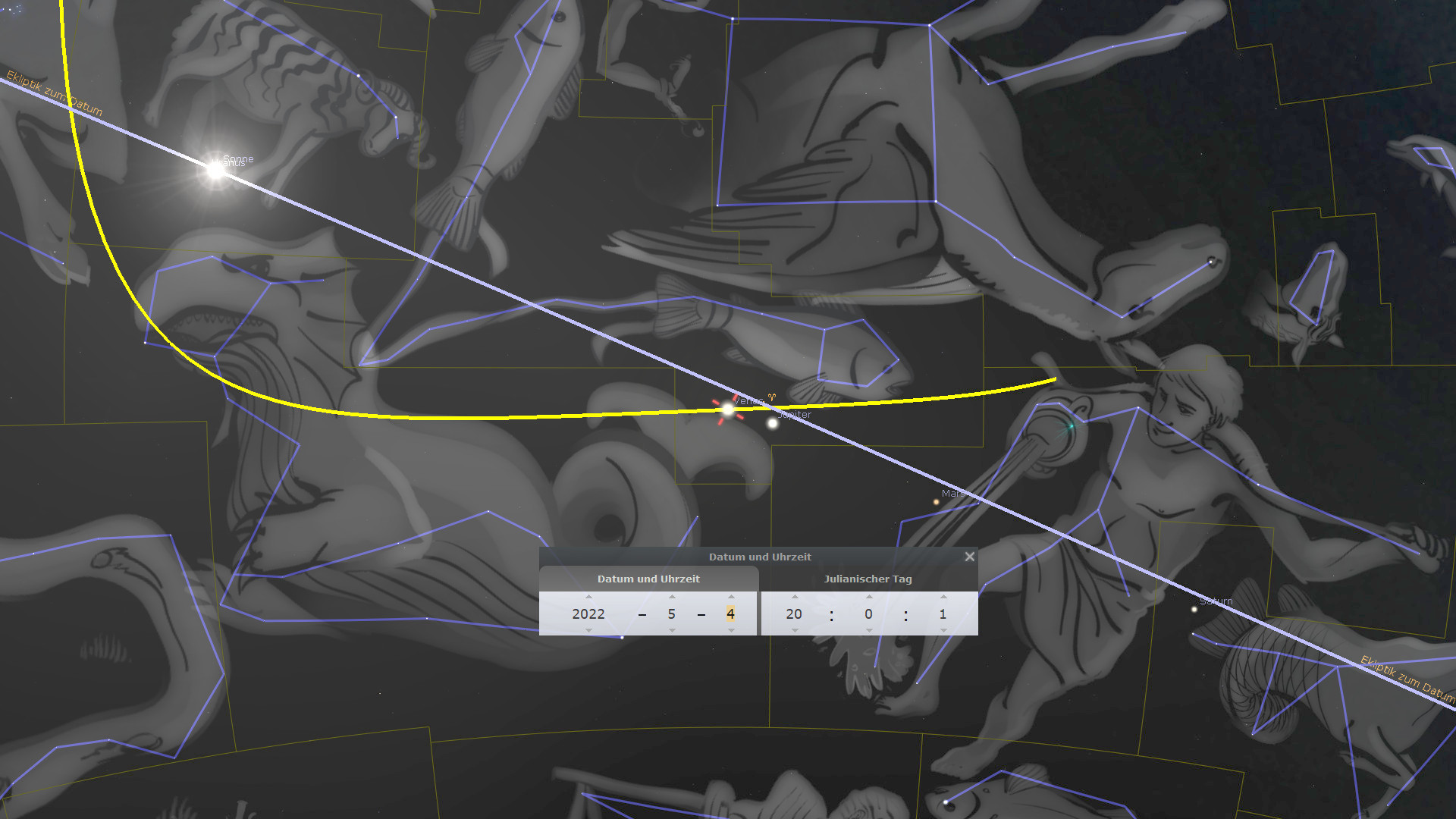Select the Sun (Sonne) in the sky
The image size is (1456, 819).
point(216,171)
